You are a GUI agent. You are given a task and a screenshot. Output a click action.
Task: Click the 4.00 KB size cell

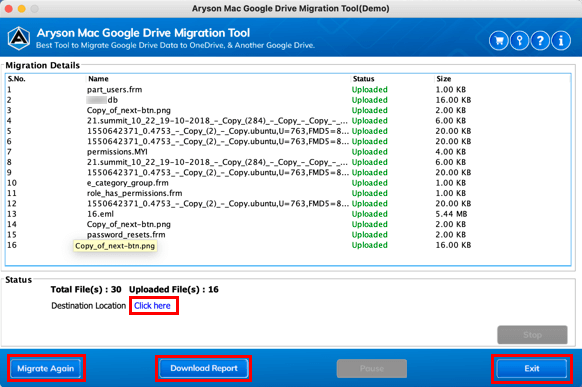pyautogui.click(x=450, y=152)
